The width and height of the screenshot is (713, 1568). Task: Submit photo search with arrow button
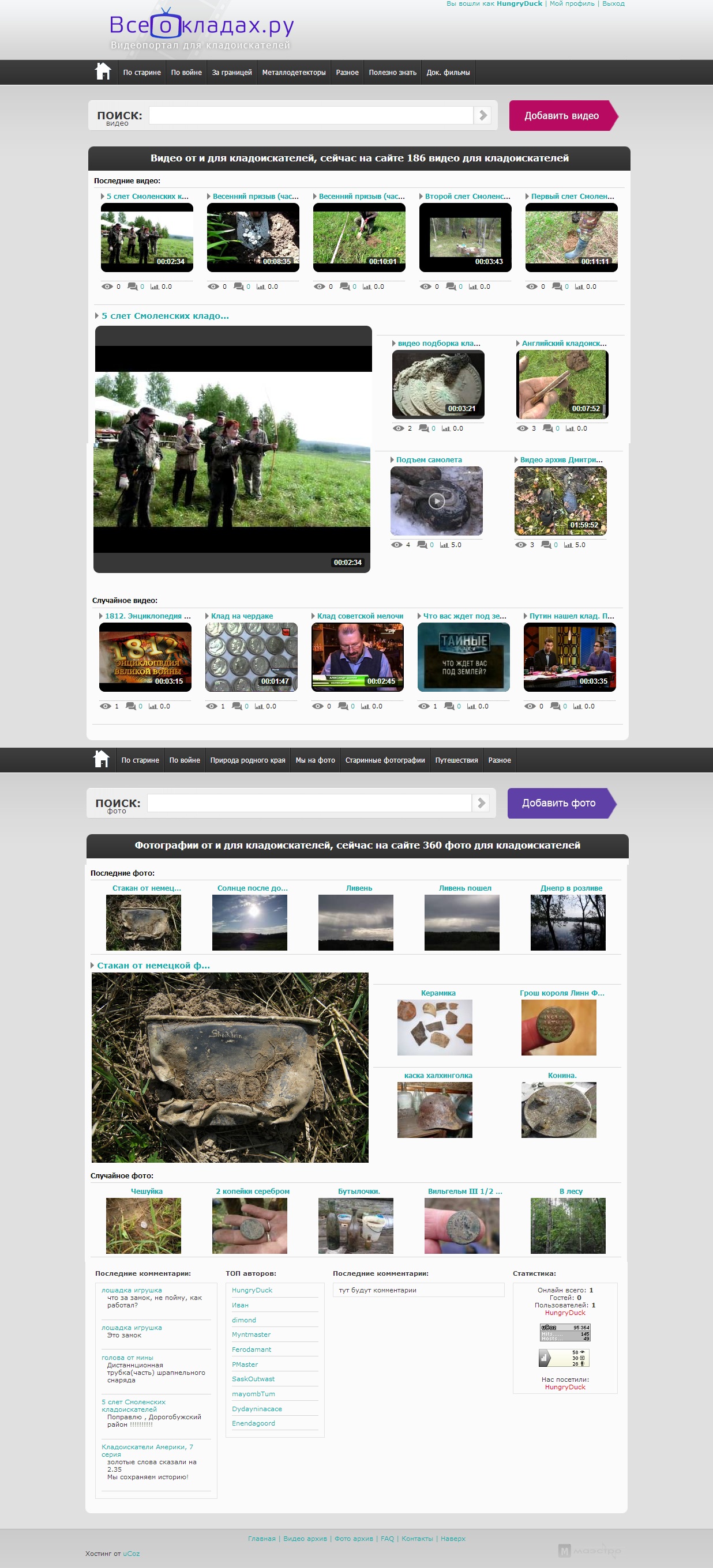coord(481,803)
